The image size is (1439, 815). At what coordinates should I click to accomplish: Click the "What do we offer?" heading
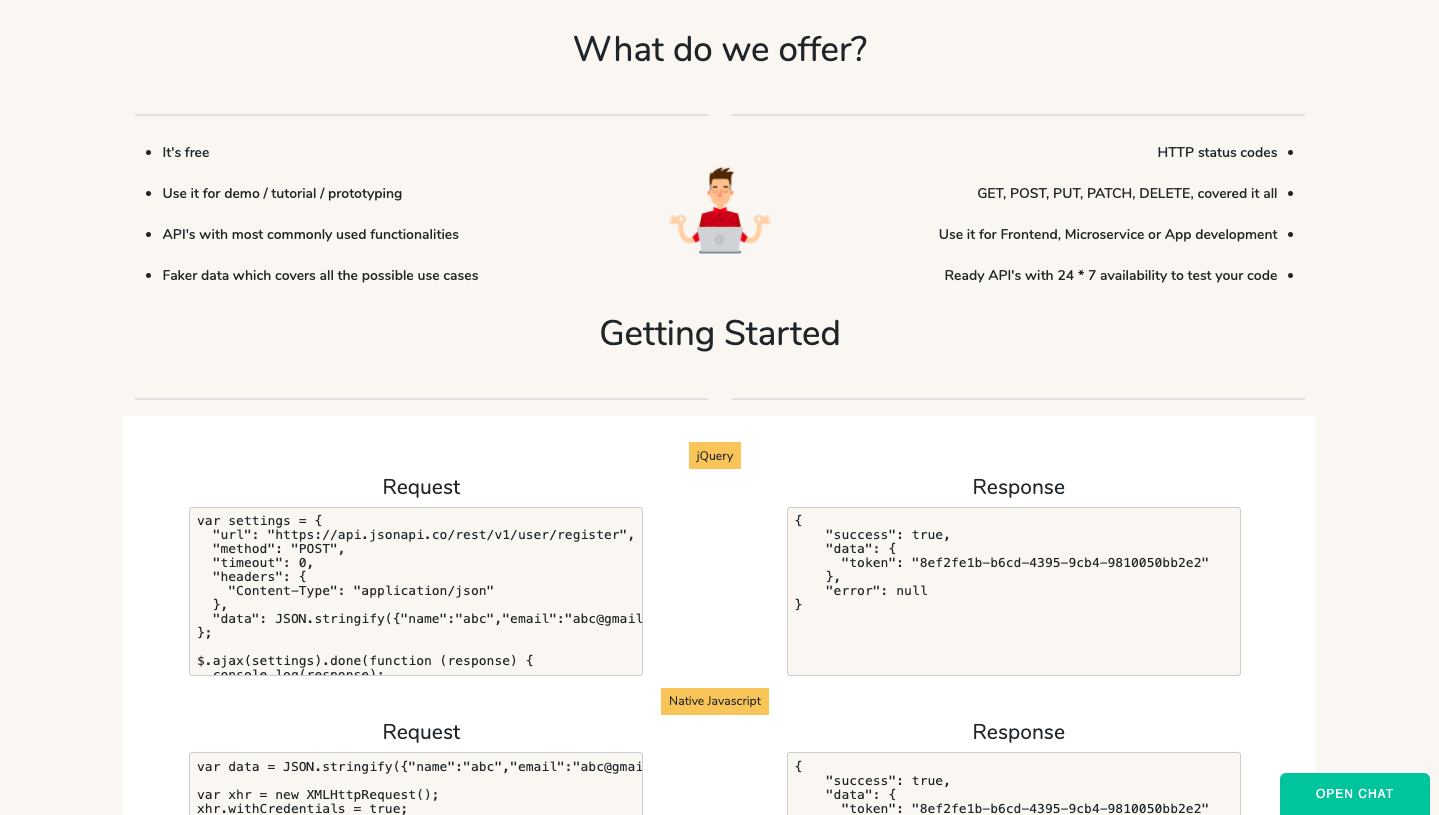[719, 48]
